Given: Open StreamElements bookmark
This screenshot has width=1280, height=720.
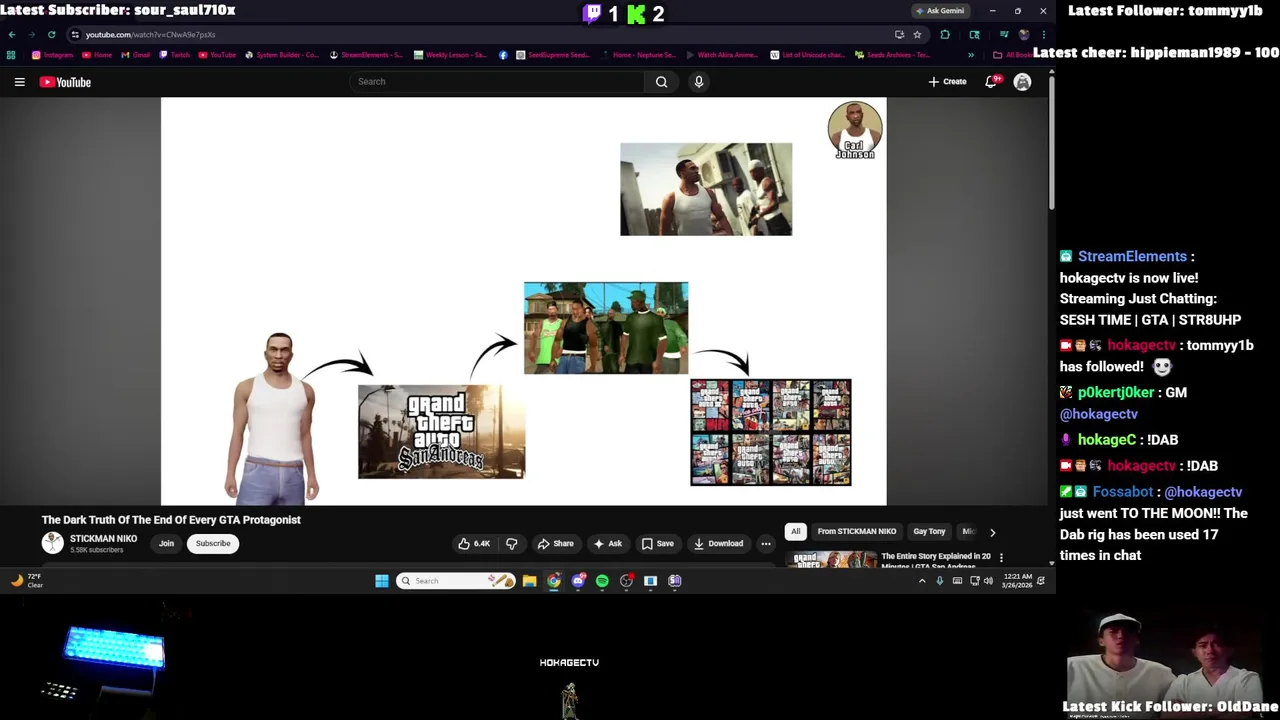Looking at the screenshot, I should click(365, 55).
